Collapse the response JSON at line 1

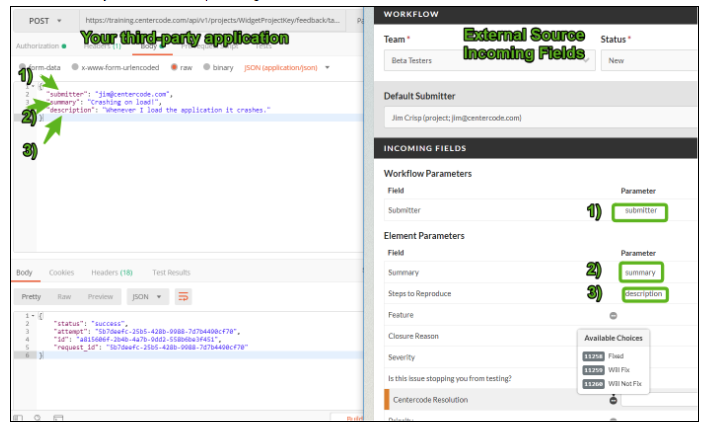click(33, 316)
